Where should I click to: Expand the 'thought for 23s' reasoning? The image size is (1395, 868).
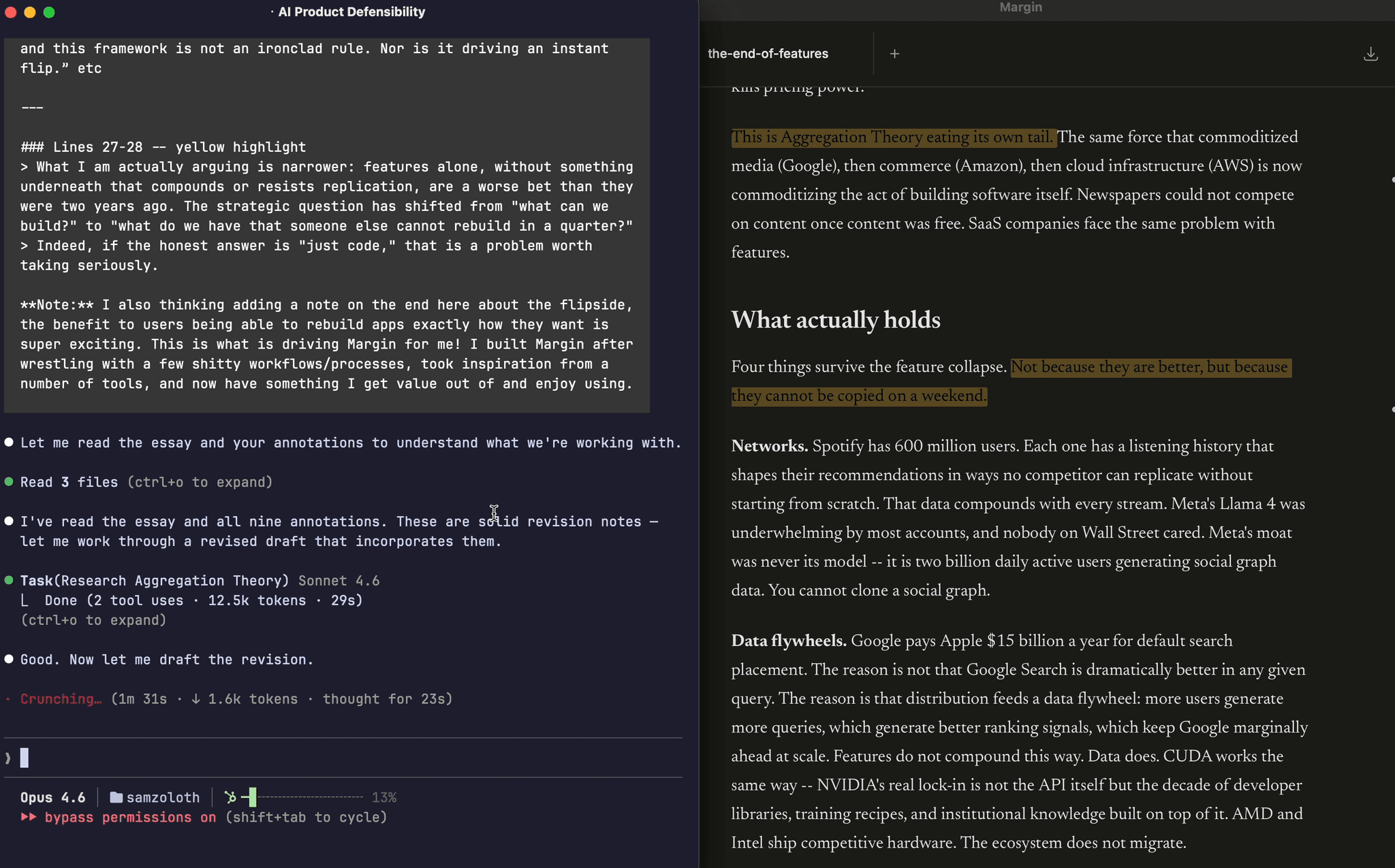click(x=386, y=698)
